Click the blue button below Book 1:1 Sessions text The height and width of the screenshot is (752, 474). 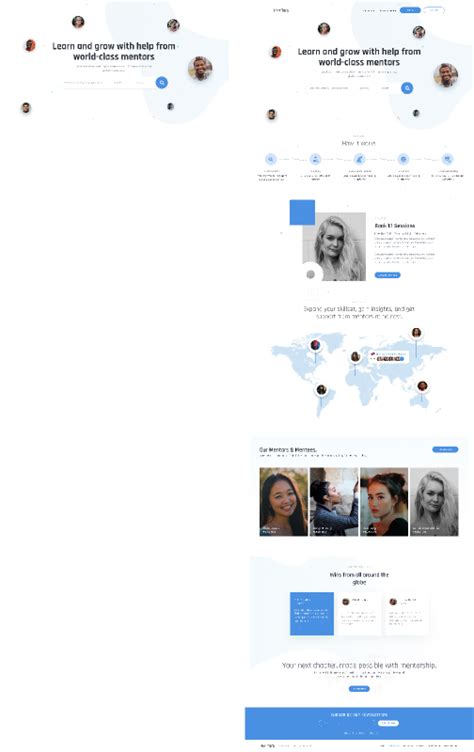click(x=387, y=275)
